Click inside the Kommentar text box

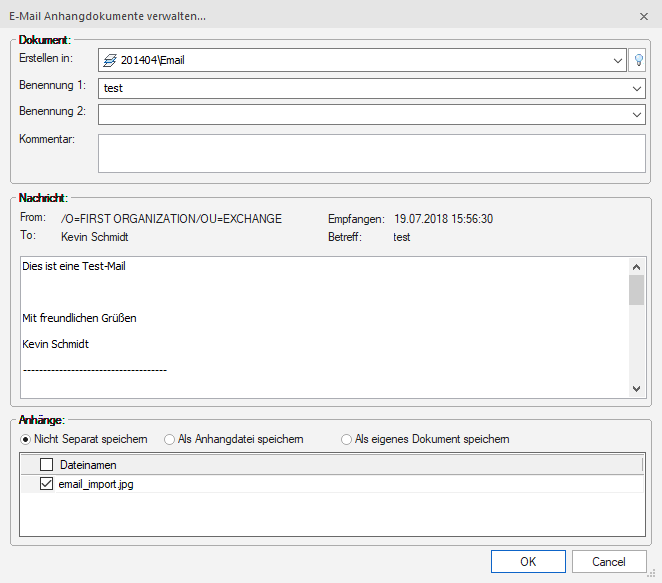point(371,153)
